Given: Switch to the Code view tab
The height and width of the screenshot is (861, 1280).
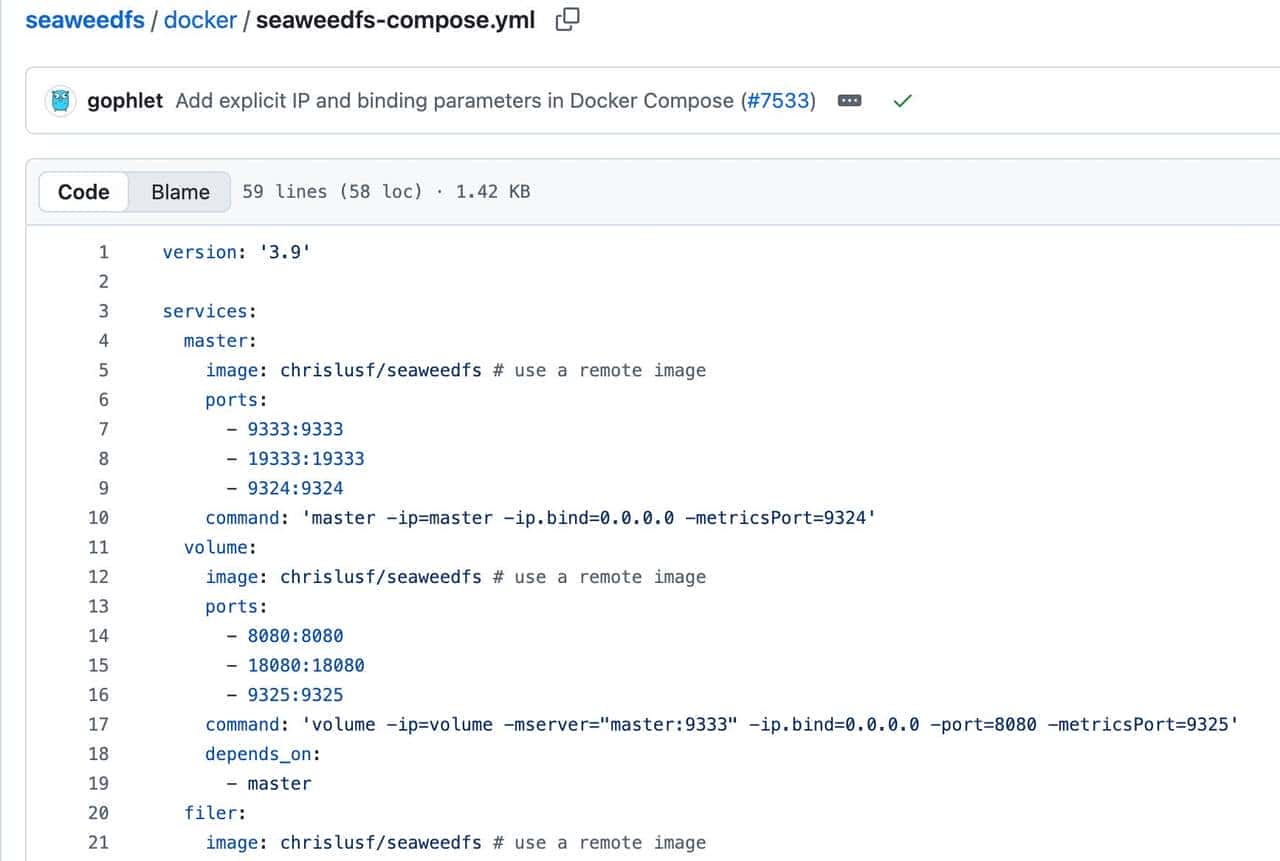Looking at the screenshot, I should click(x=84, y=192).
